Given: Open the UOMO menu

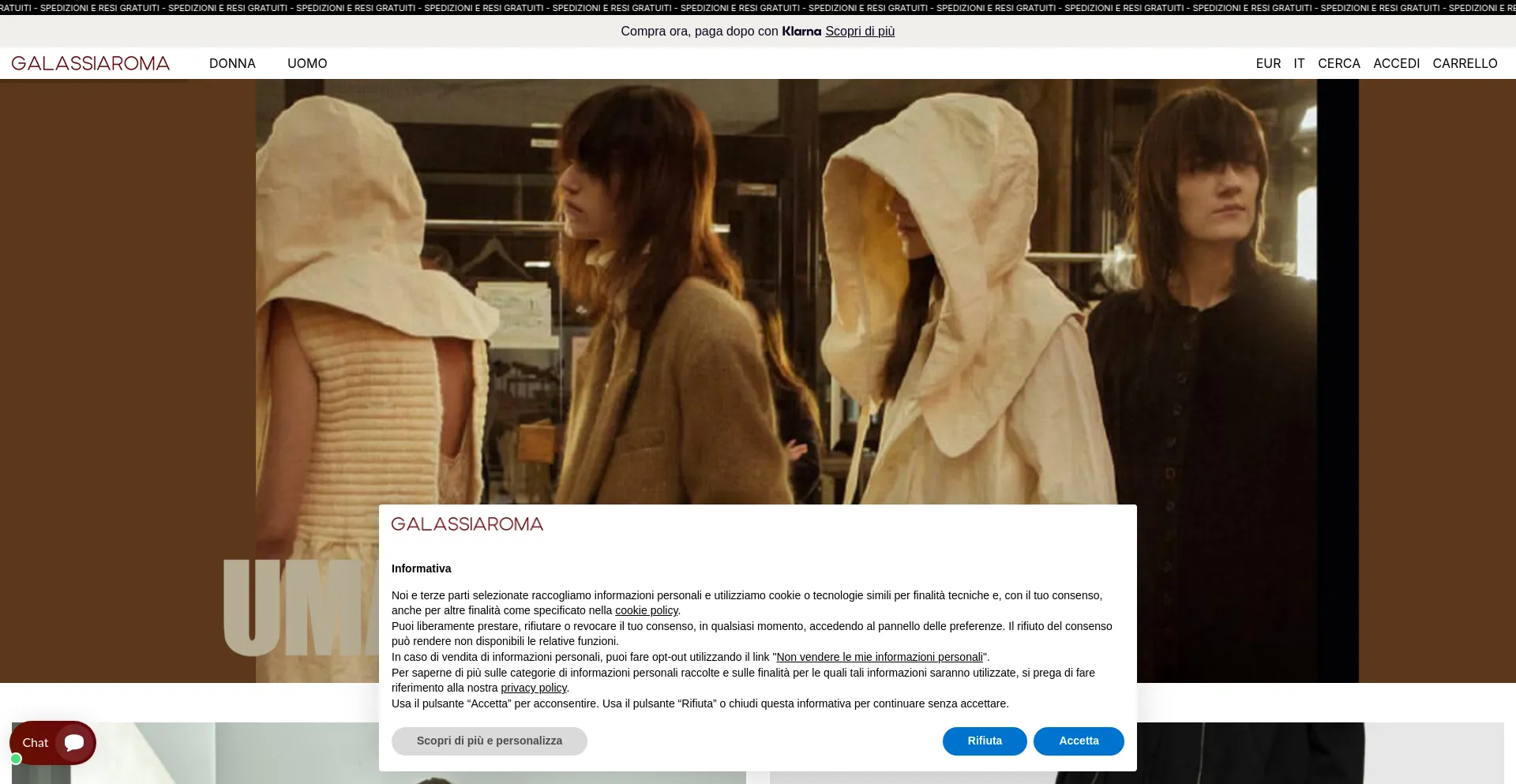Looking at the screenshot, I should 307,63.
